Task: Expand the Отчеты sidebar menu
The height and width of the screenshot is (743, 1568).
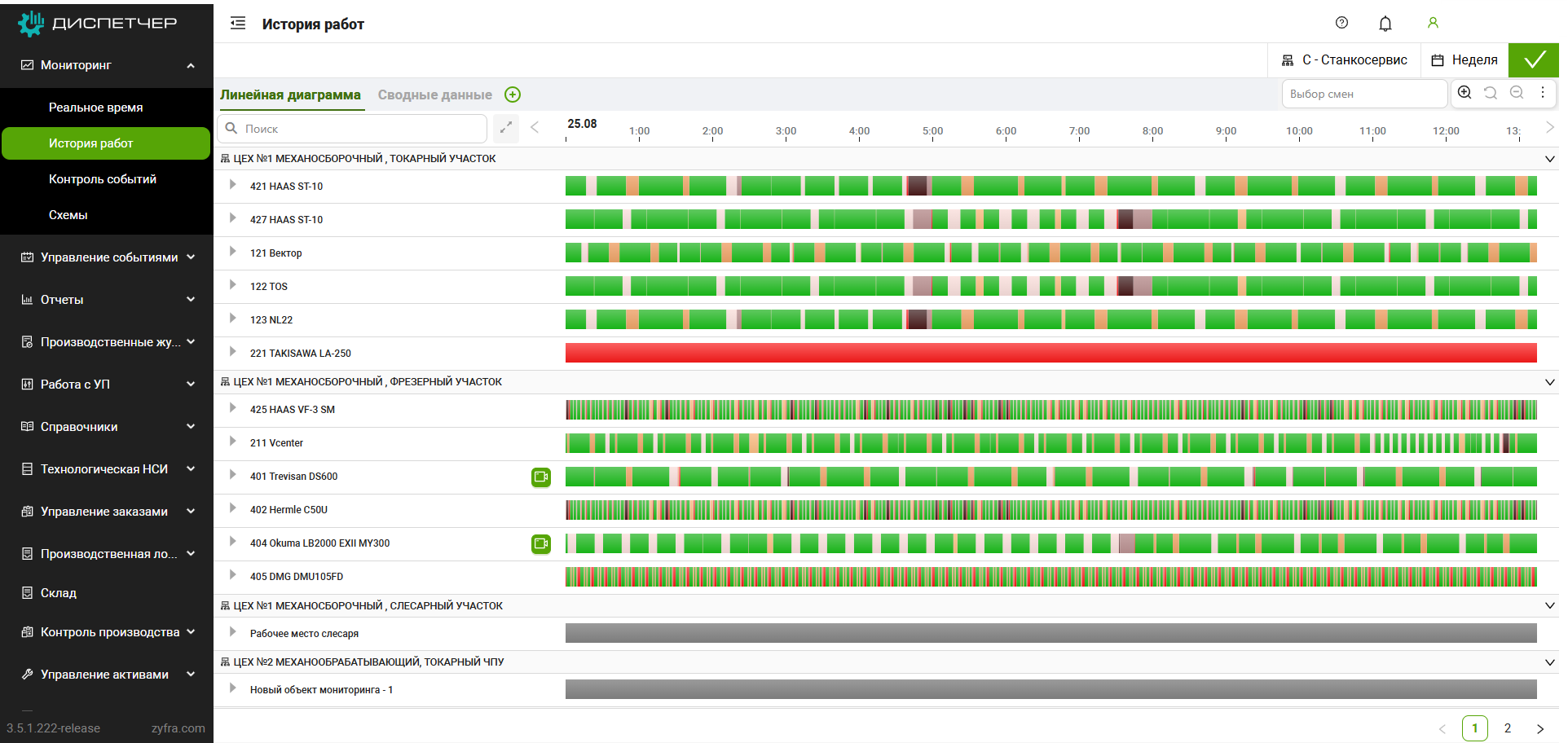Action: 106,300
